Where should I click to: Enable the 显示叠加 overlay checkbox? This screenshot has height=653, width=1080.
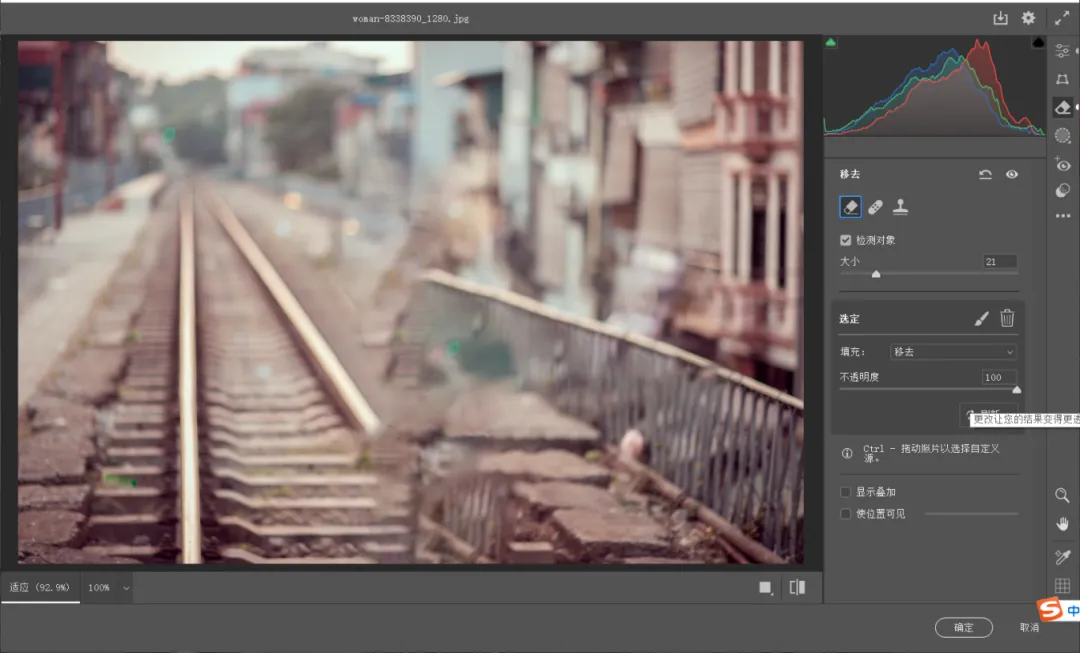[x=845, y=491]
